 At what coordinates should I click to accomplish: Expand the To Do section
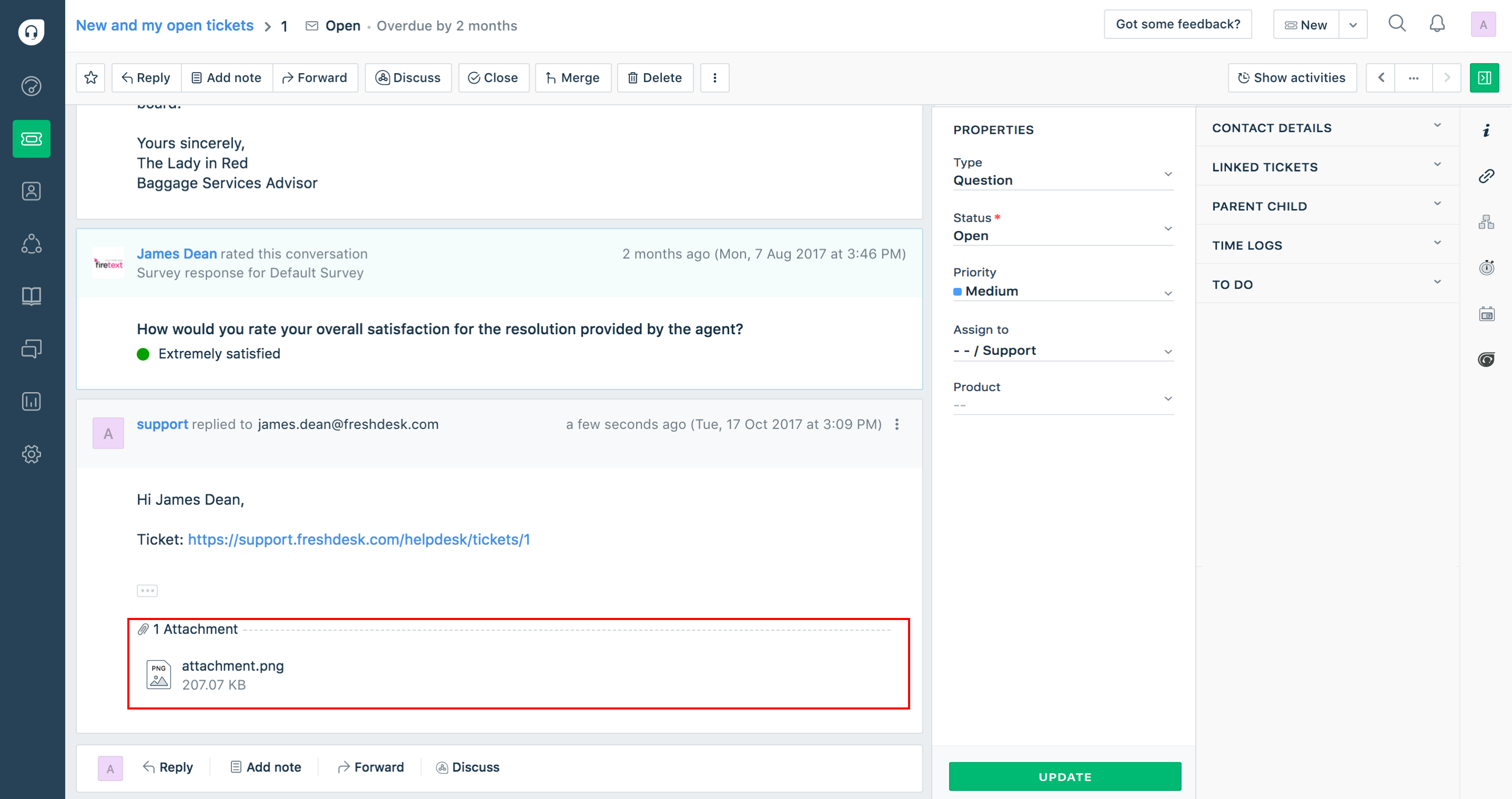pyautogui.click(x=1328, y=284)
